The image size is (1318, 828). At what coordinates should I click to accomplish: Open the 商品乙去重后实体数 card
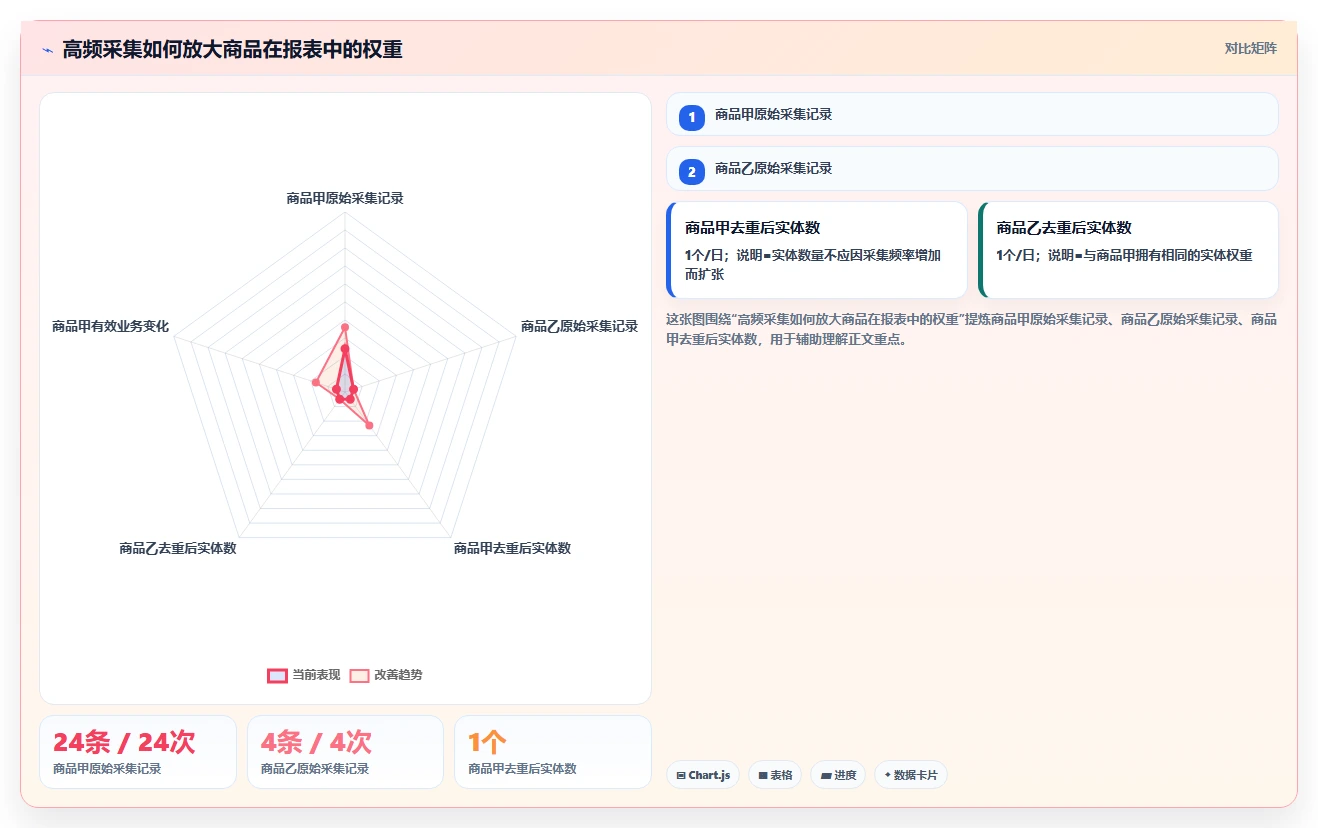point(1128,250)
